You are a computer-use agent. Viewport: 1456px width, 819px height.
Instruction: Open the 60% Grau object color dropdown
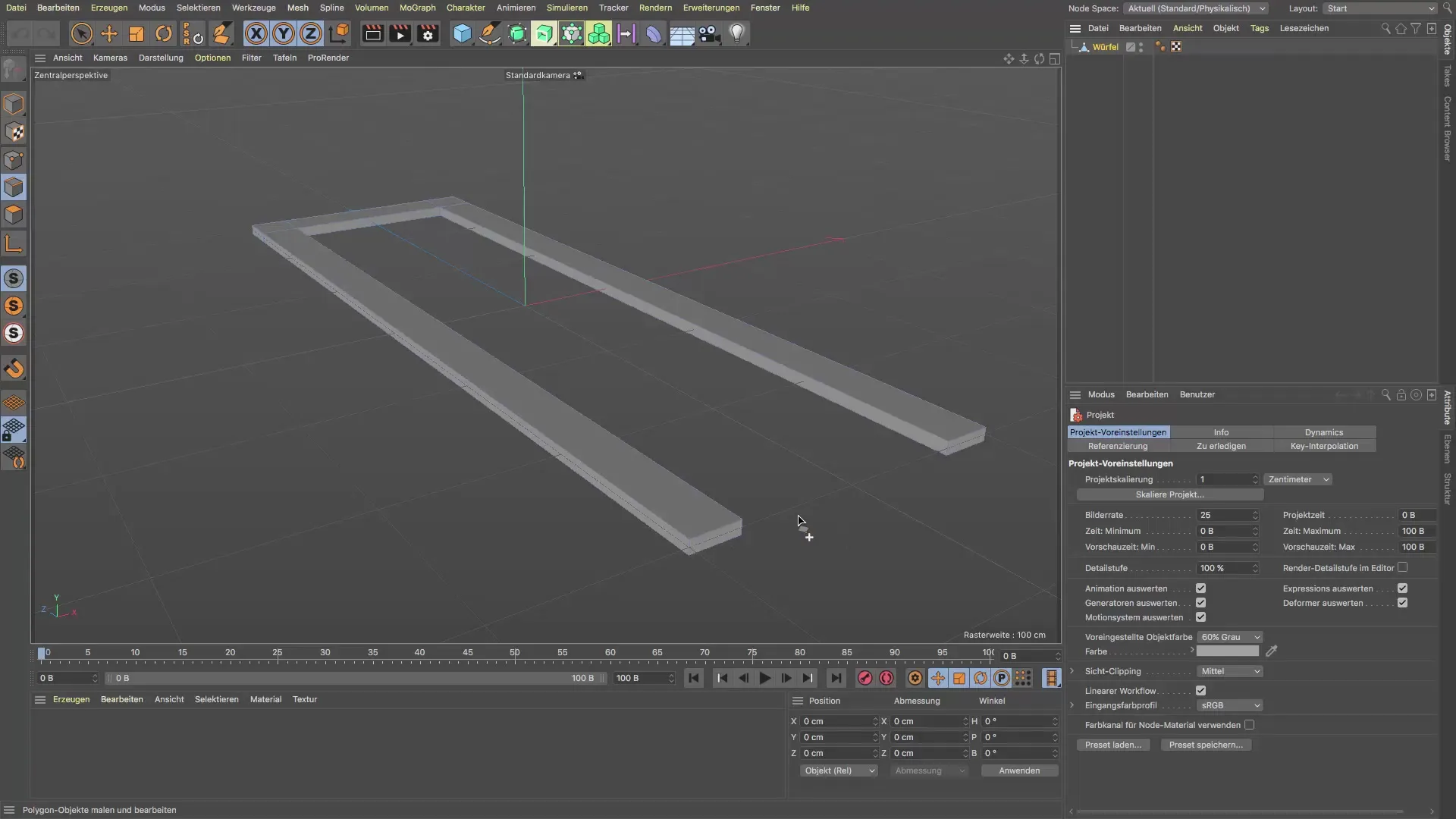1230,637
